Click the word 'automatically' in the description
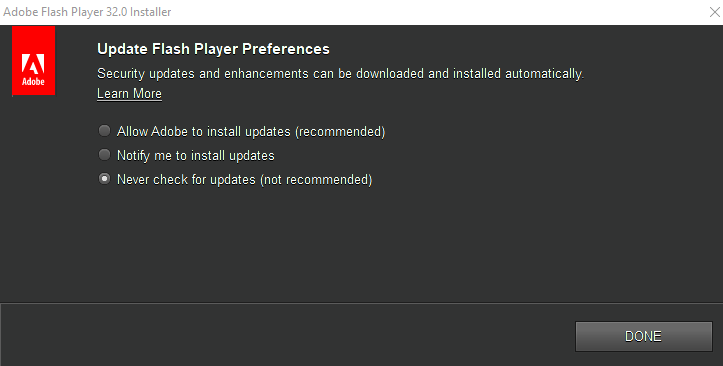This screenshot has width=723, height=366. coord(545,74)
